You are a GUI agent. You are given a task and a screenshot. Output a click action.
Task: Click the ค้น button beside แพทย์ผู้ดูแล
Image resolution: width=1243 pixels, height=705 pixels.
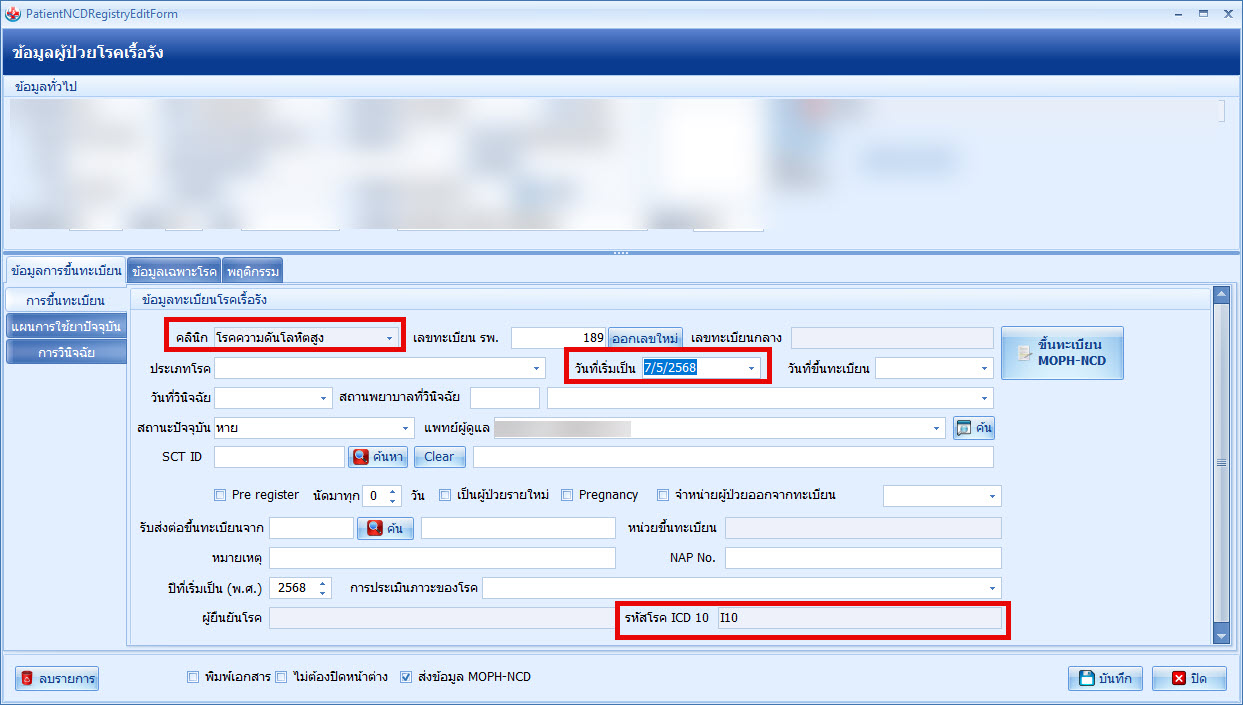click(974, 428)
